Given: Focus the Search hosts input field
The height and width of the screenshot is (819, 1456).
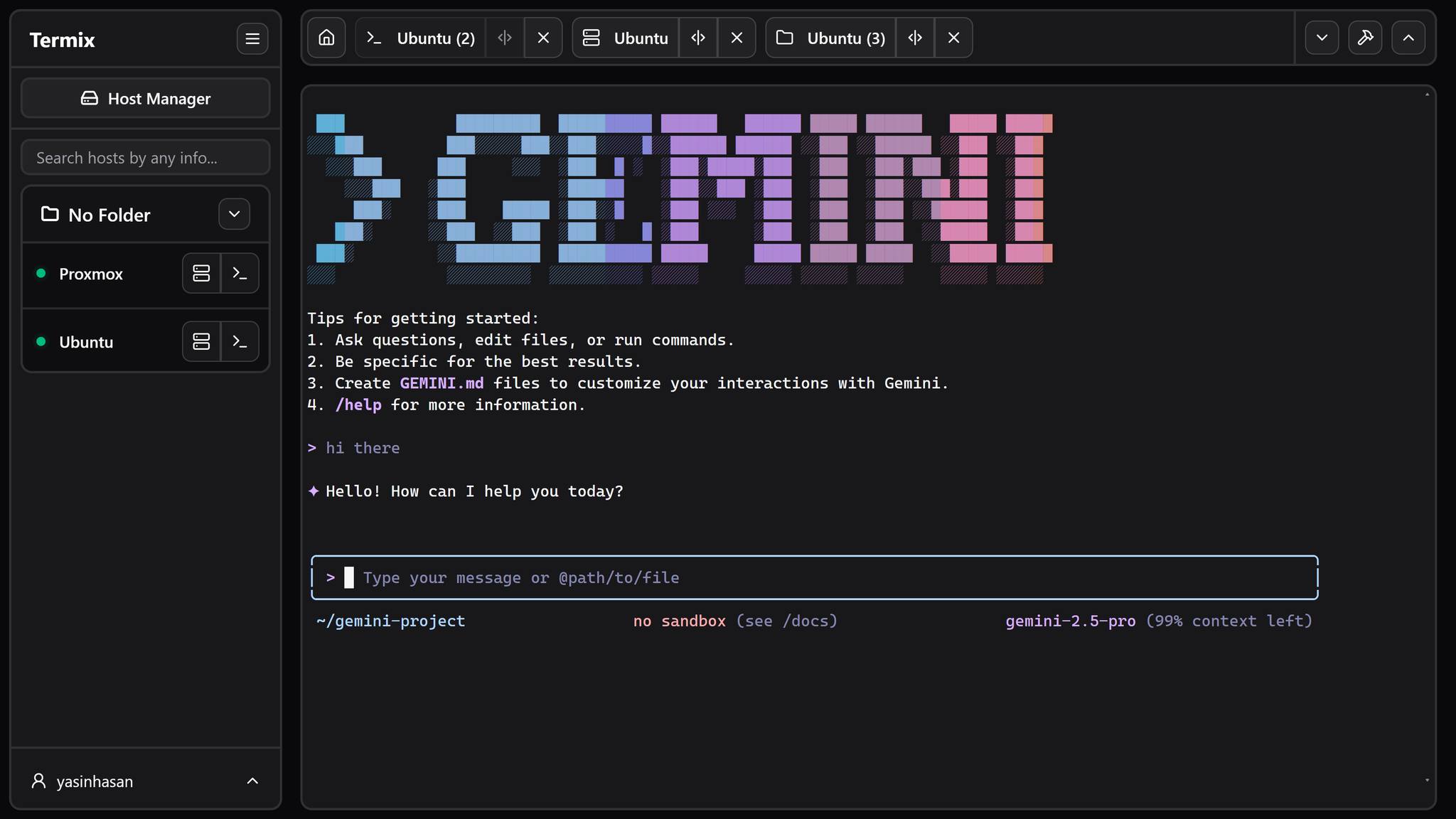Looking at the screenshot, I should point(146,158).
